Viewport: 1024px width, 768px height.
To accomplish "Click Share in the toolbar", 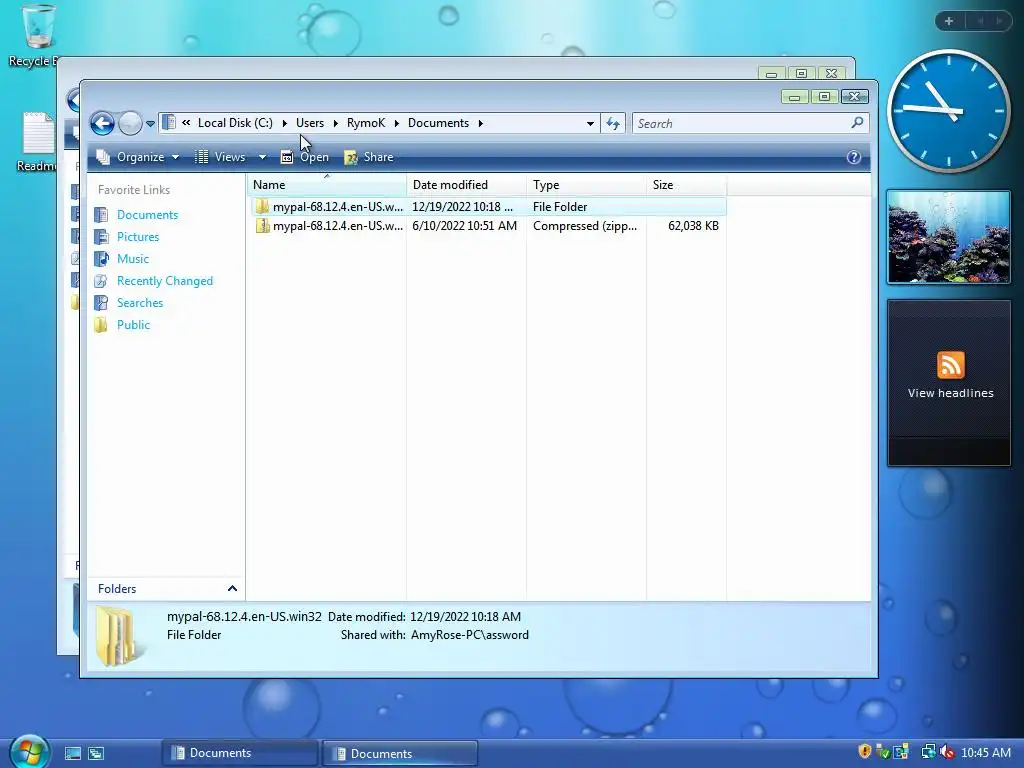I will click(369, 157).
